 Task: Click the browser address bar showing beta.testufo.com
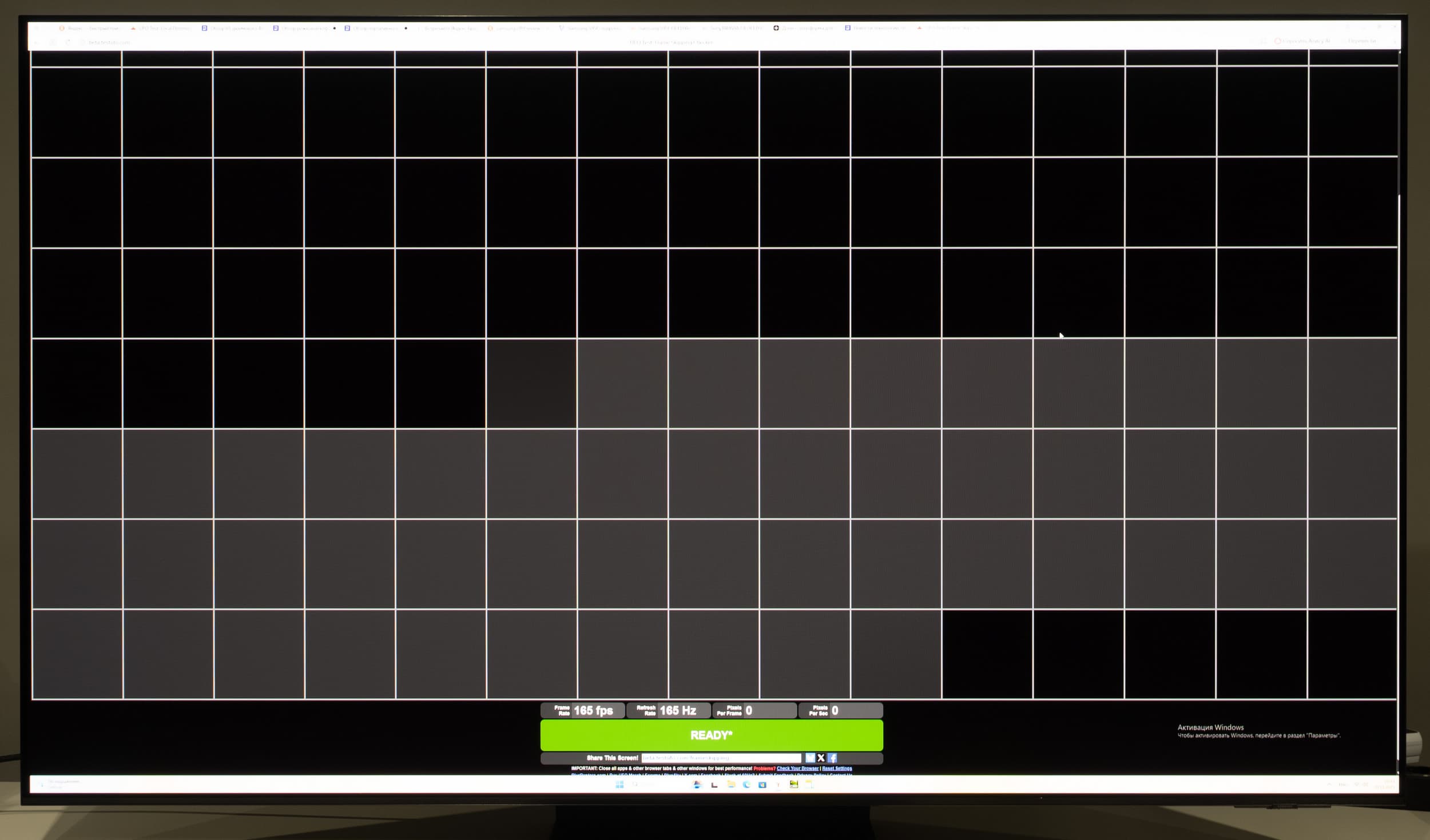(109, 42)
